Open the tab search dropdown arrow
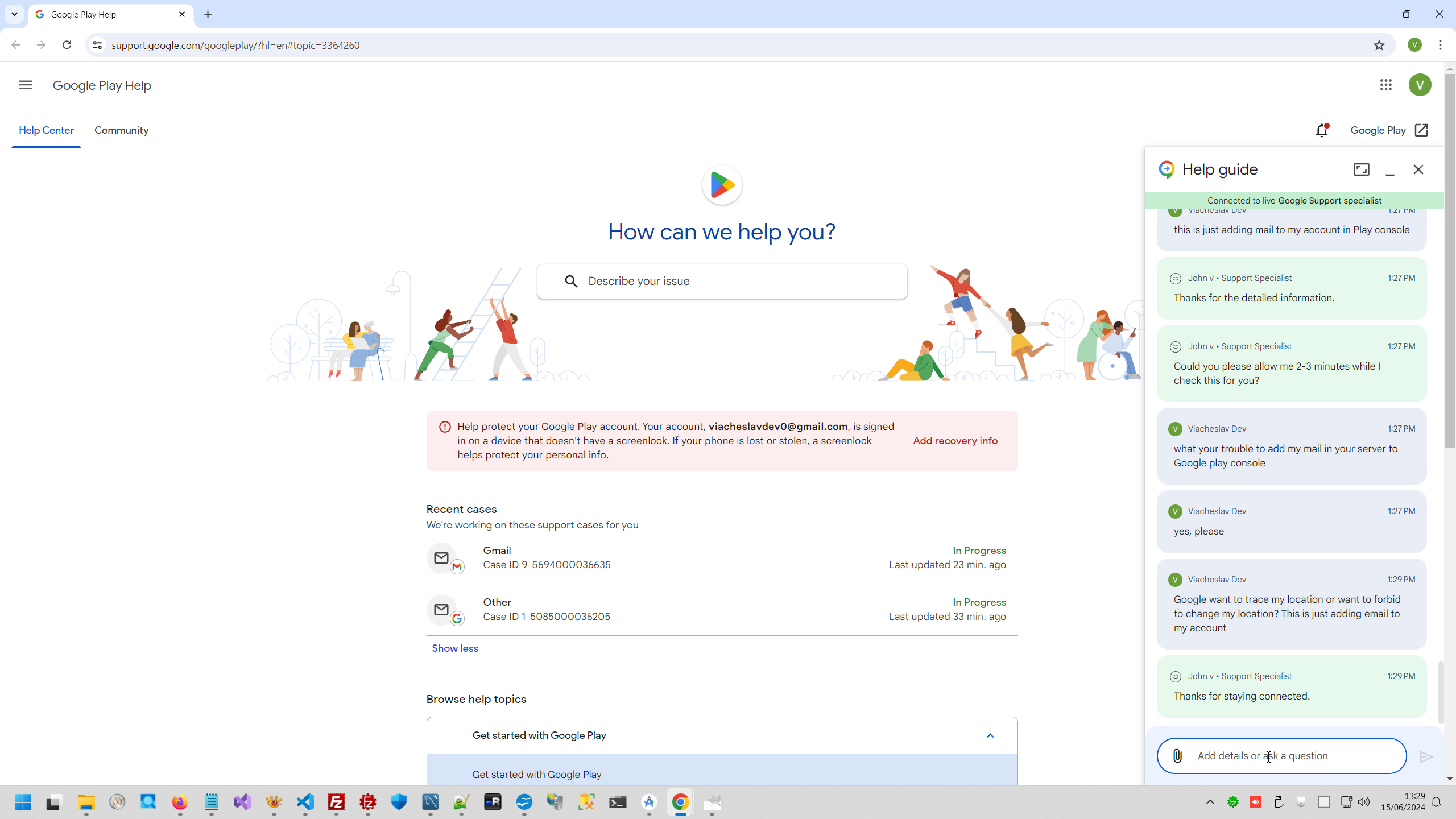 (14, 14)
